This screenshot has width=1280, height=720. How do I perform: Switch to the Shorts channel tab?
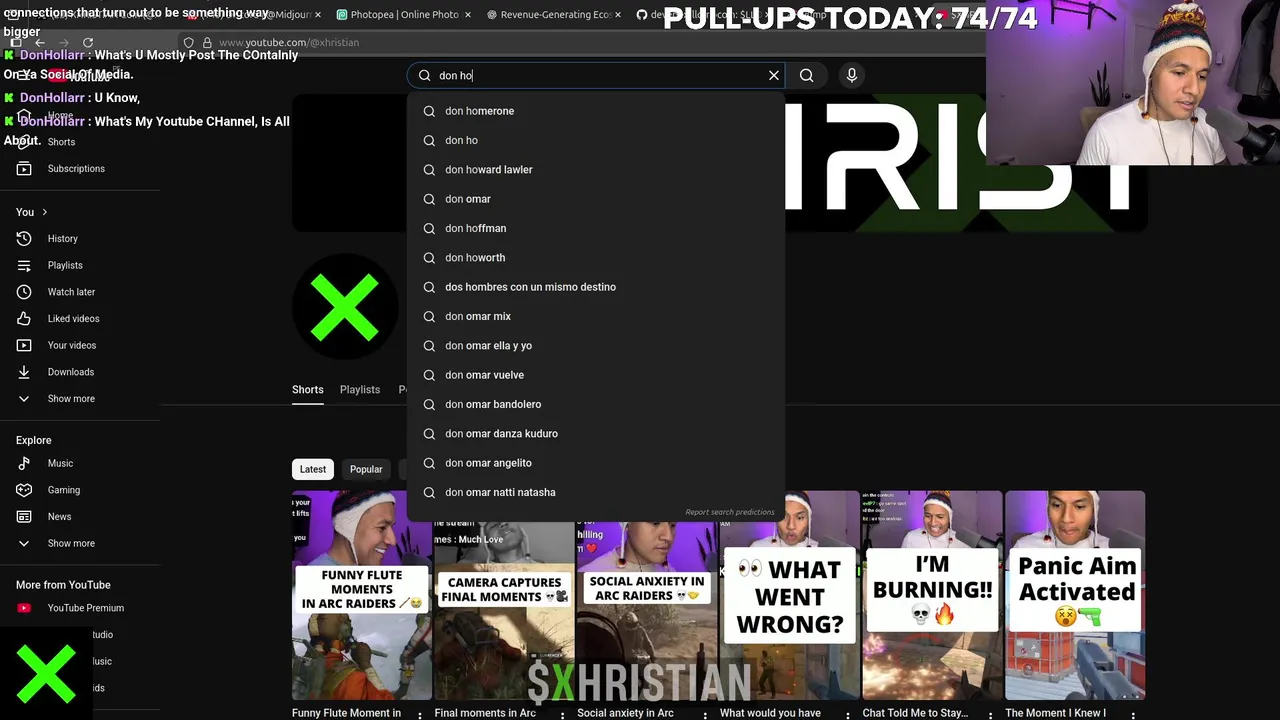point(307,389)
